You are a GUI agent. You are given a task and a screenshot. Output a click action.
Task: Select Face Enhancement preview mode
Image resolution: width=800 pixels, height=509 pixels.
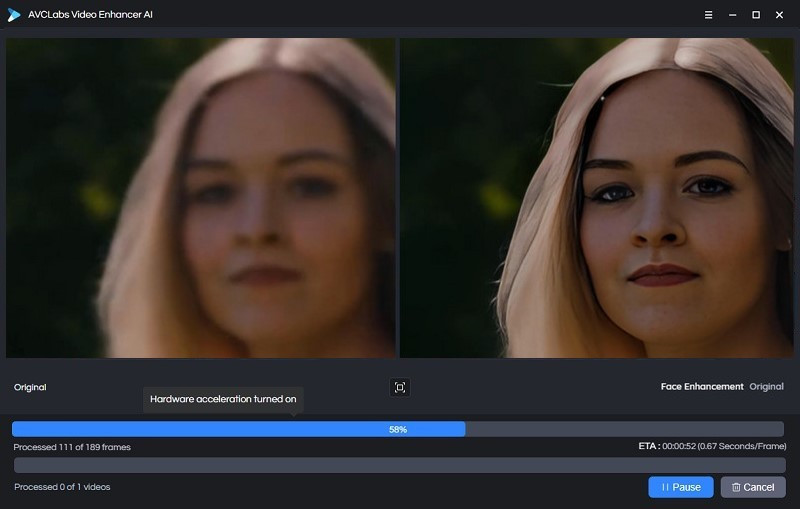(x=702, y=387)
